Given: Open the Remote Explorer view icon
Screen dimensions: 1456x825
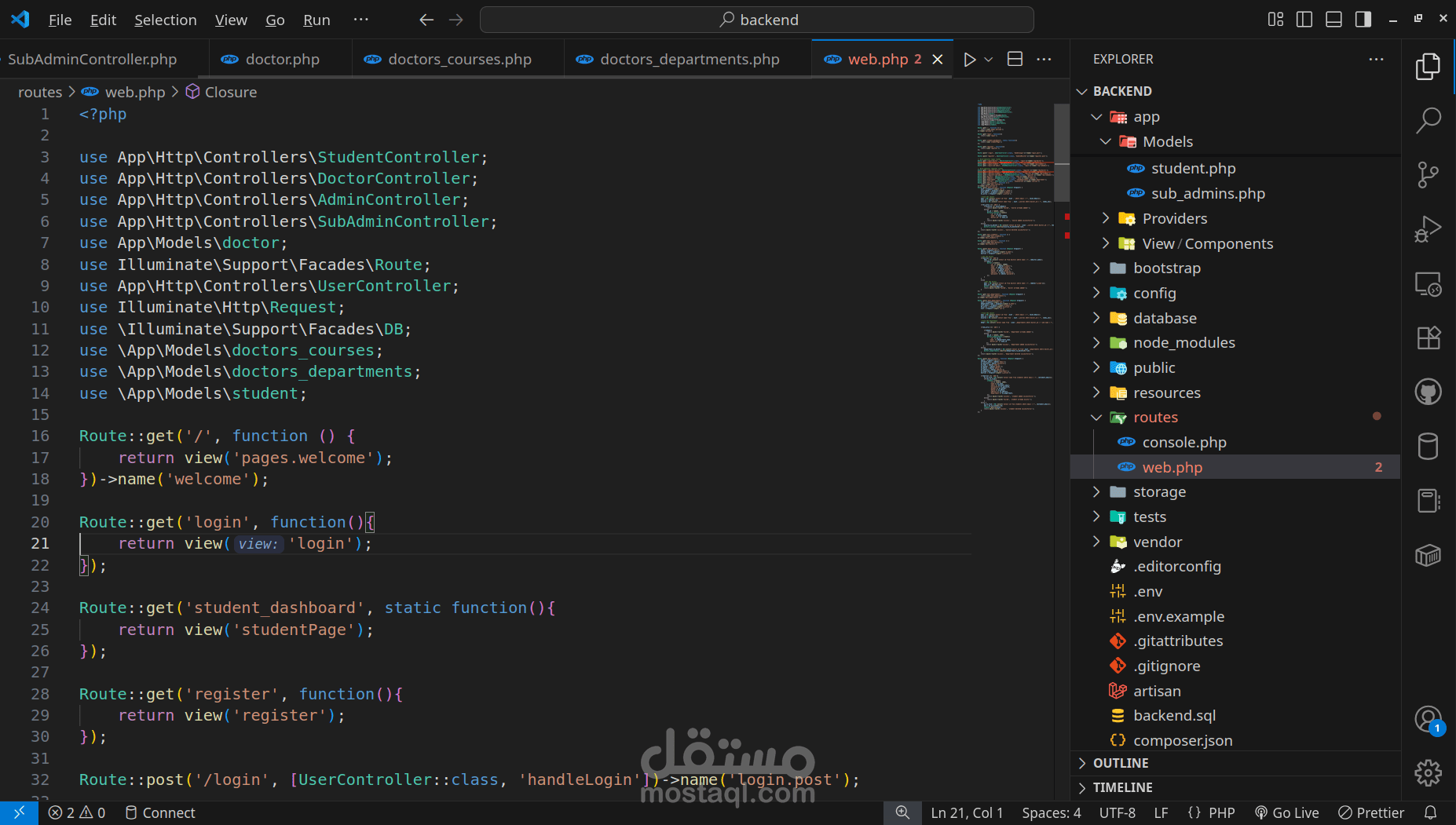Looking at the screenshot, I should pyautogui.click(x=1428, y=283).
